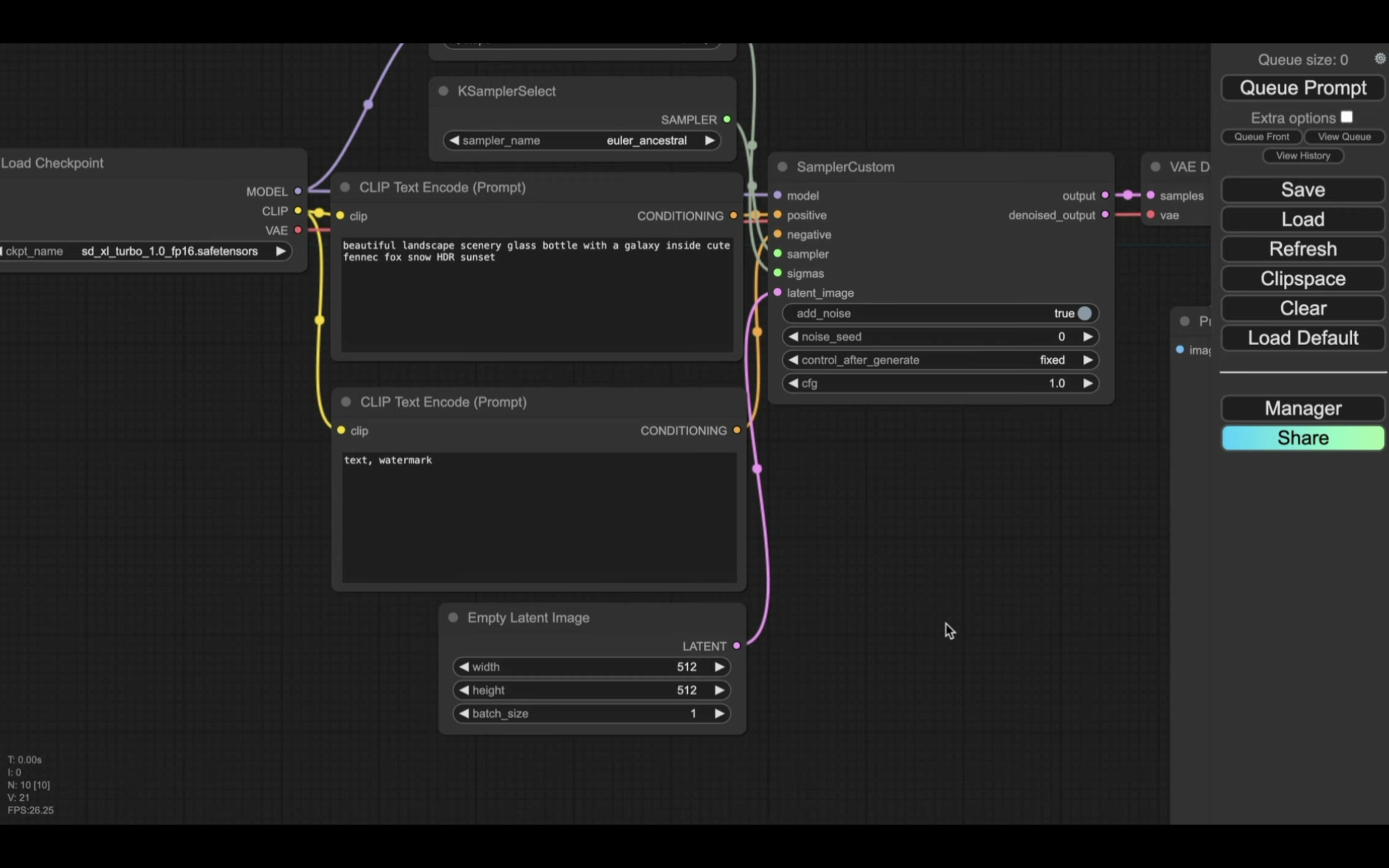This screenshot has width=1389, height=868.
Task: Open the settings gear icon
Action: [1380, 58]
